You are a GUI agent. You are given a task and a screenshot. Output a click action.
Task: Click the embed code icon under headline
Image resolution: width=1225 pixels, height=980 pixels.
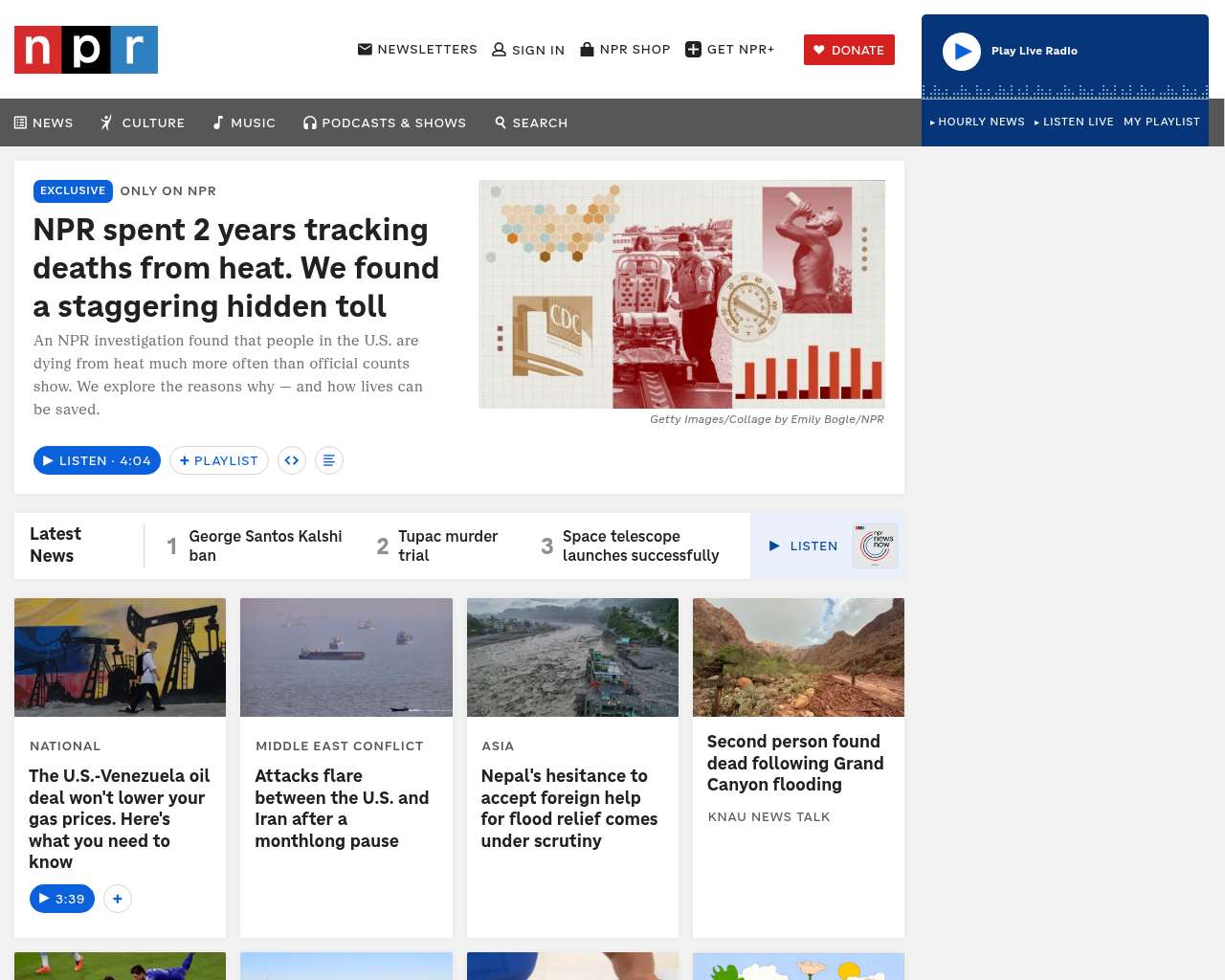(292, 460)
